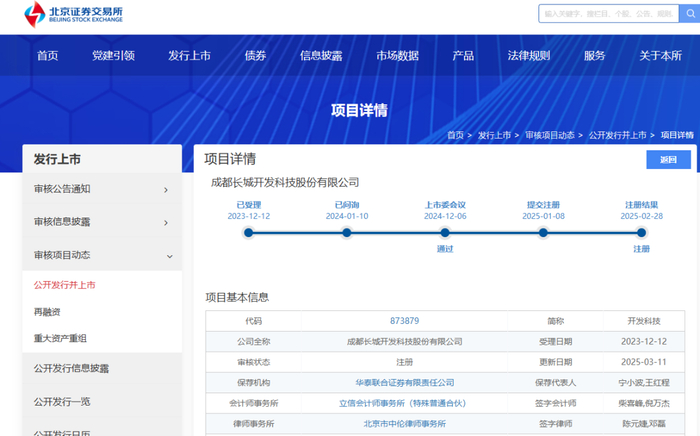This screenshot has height=436, width=700.
Task: Open the 华泰联合证券有限责任公司 sponsor link
Action: [404, 382]
